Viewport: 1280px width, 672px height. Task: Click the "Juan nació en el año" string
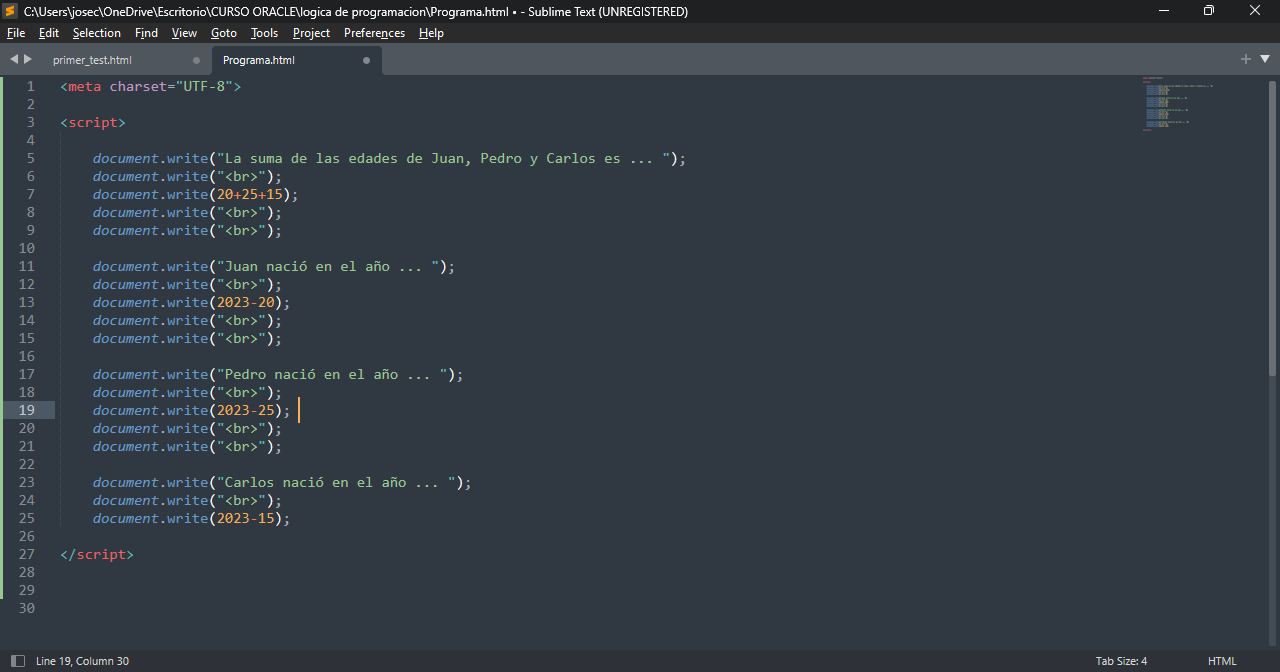pyautogui.click(x=328, y=267)
